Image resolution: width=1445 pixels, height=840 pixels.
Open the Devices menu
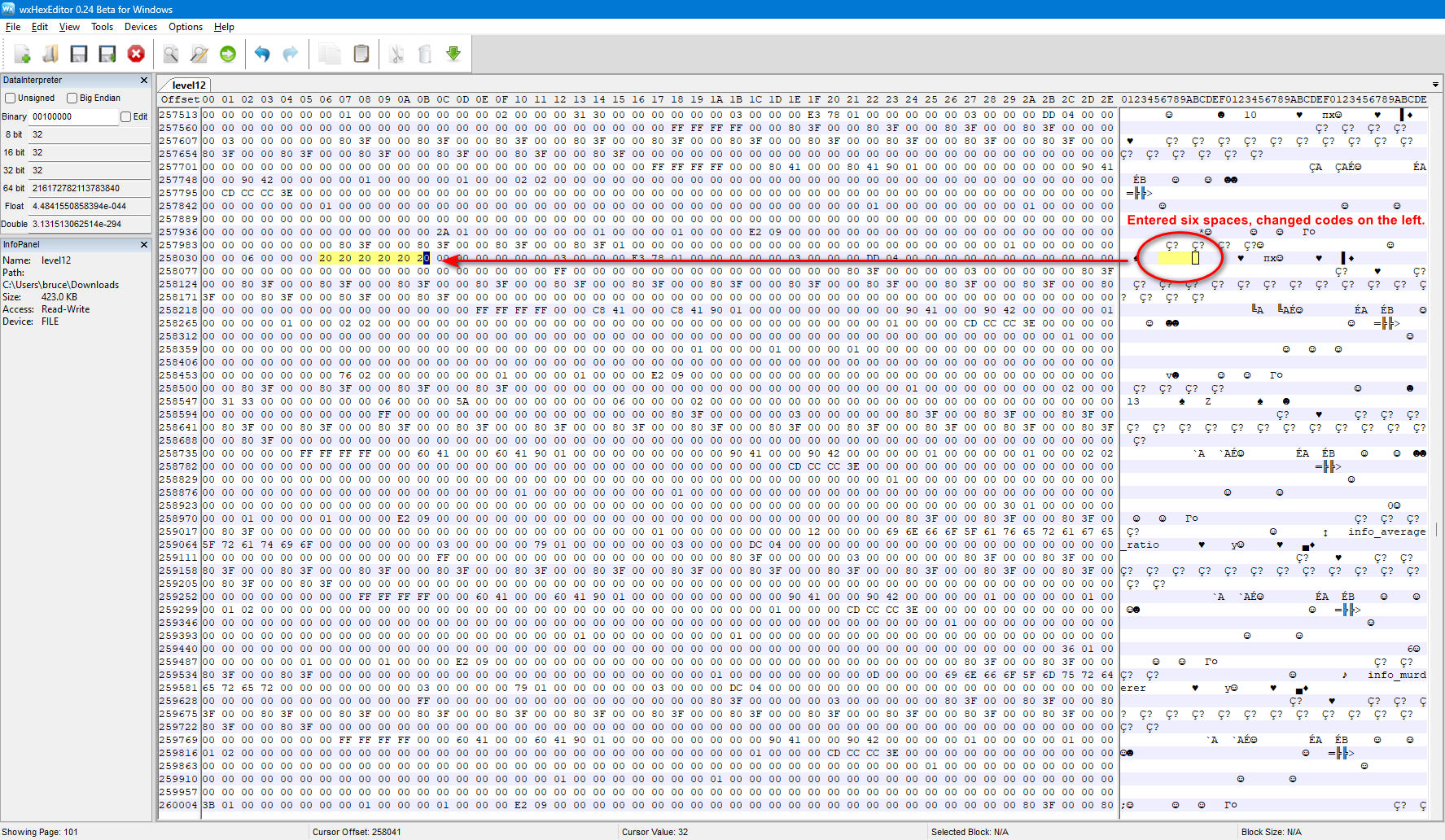coord(141,27)
